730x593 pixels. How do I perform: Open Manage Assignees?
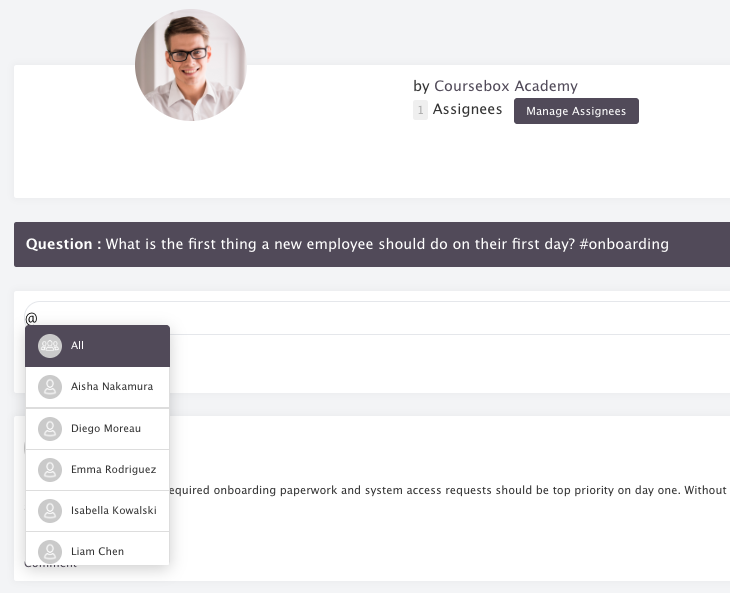tap(576, 111)
